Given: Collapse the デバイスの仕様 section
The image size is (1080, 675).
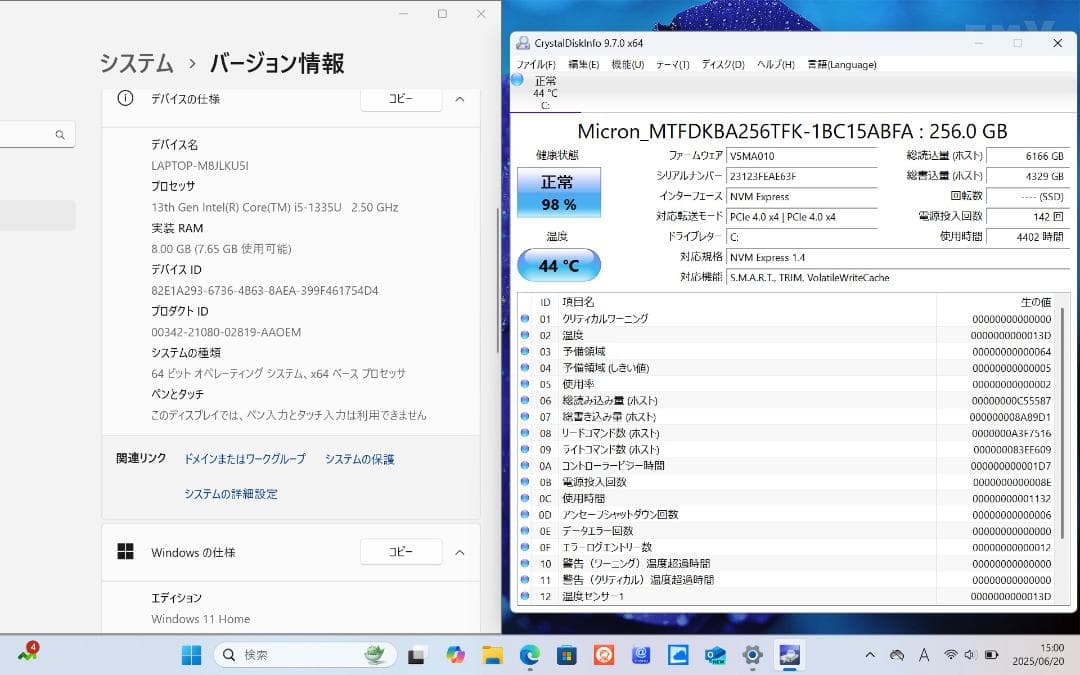Looking at the screenshot, I should [460, 99].
